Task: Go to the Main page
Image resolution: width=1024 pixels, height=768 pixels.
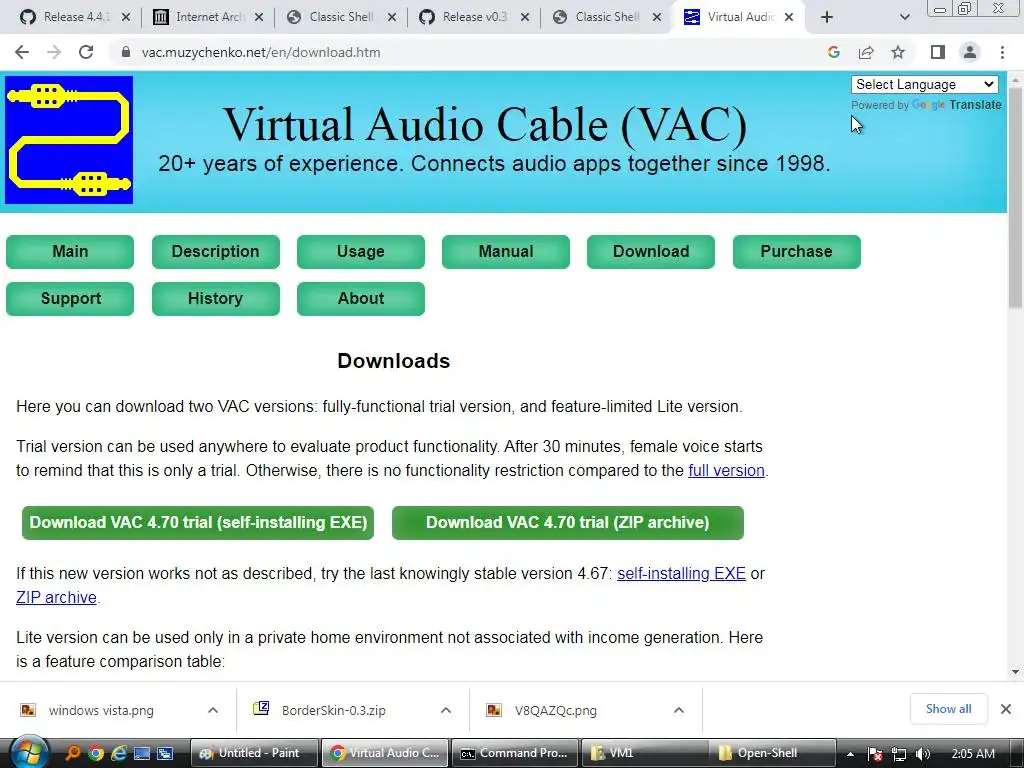Action: (x=70, y=251)
